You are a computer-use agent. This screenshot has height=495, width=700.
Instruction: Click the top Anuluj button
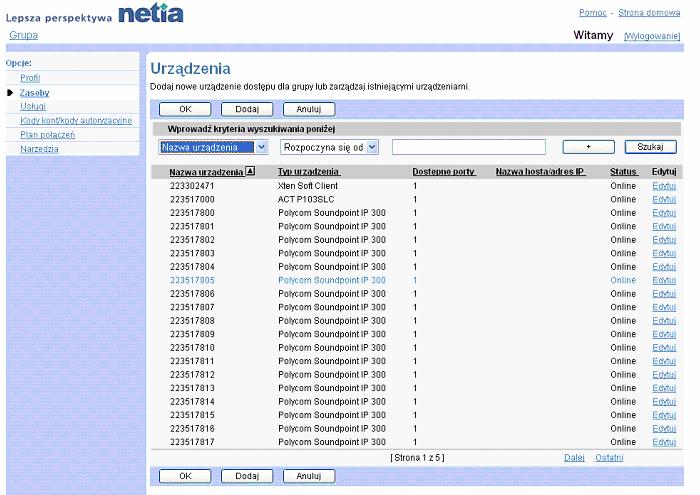(x=309, y=109)
